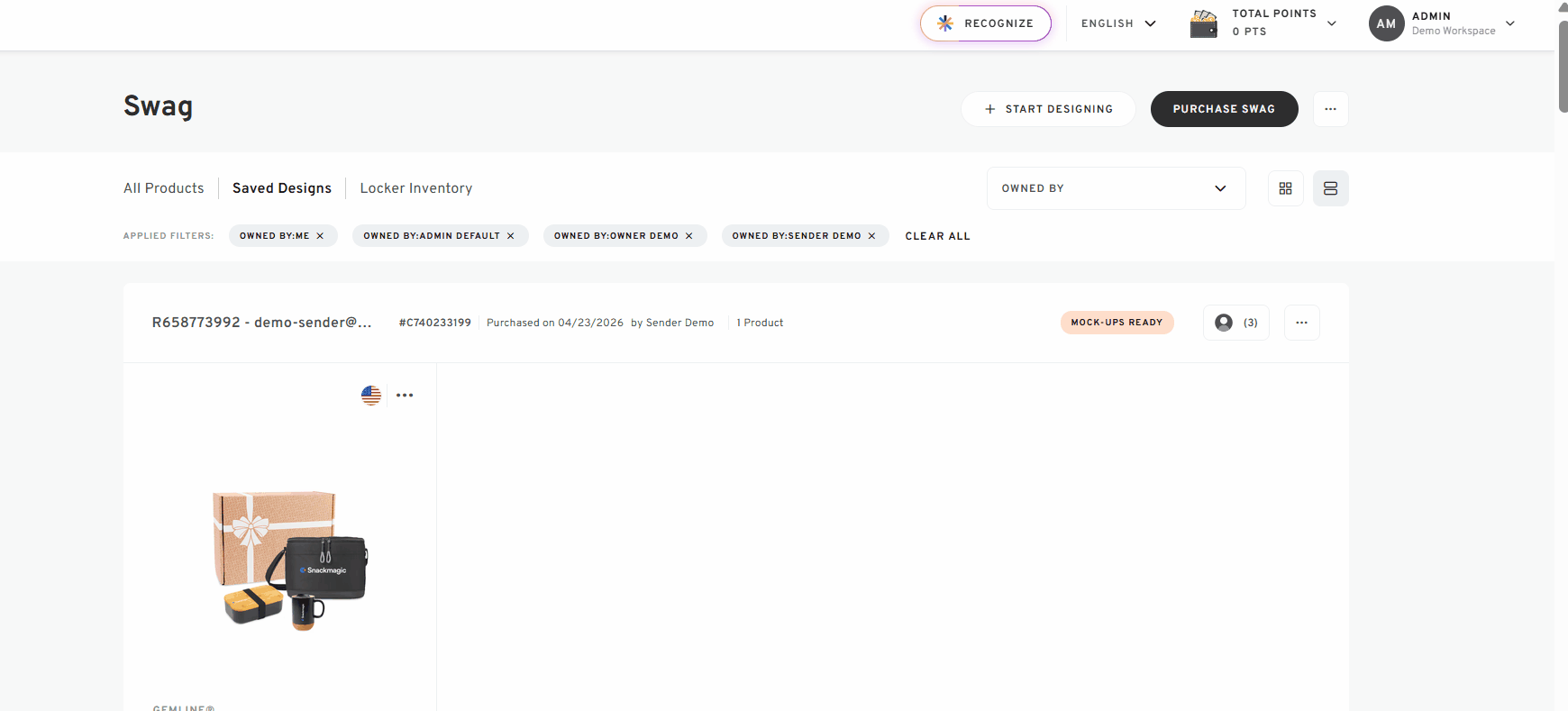Click order number #C740233199
The image size is (1568, 711).
435,323
